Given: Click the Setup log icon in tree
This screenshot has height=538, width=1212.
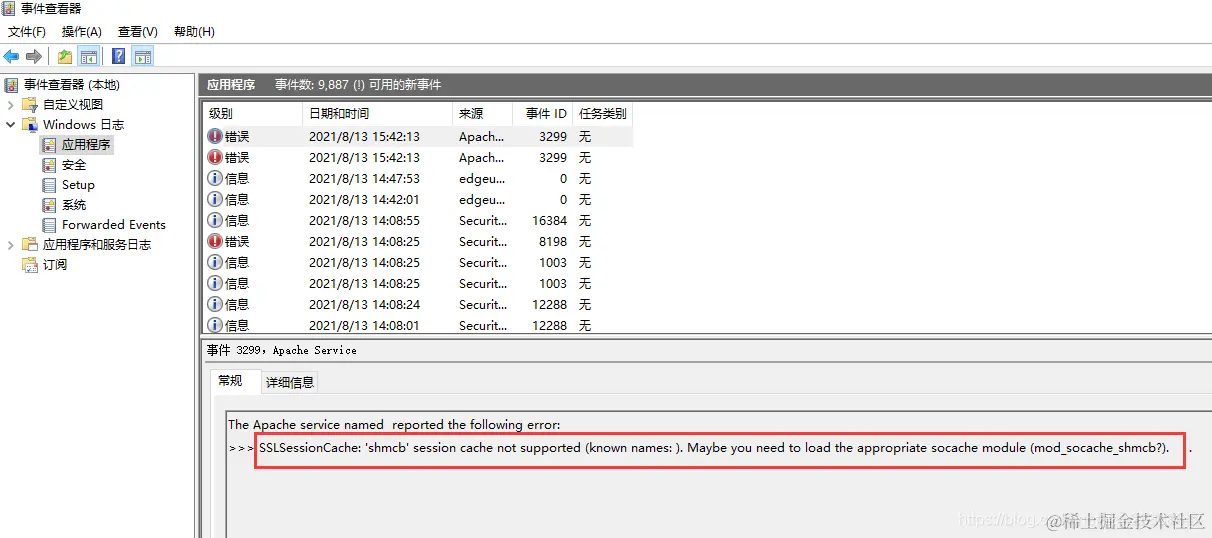Looking at the screenshot, I should pos(49,185).
